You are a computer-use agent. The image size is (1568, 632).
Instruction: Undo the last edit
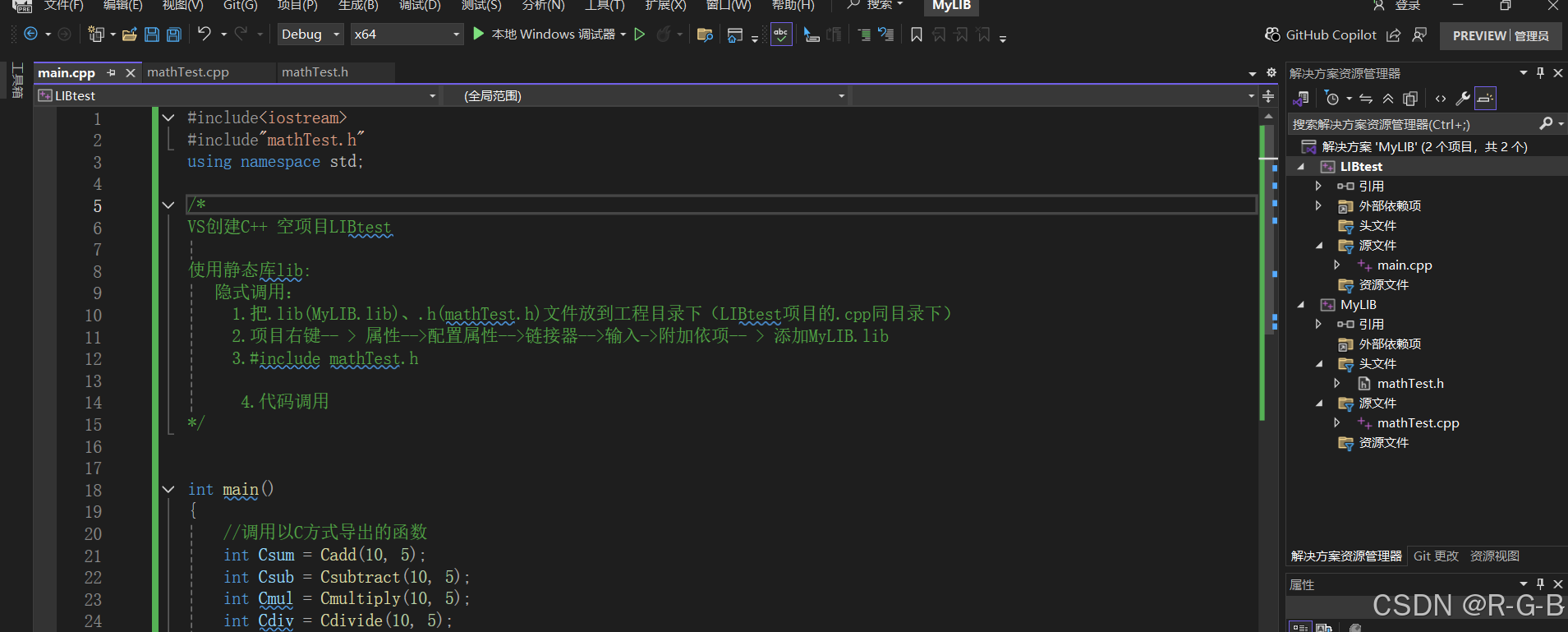(x=204, y=34)
